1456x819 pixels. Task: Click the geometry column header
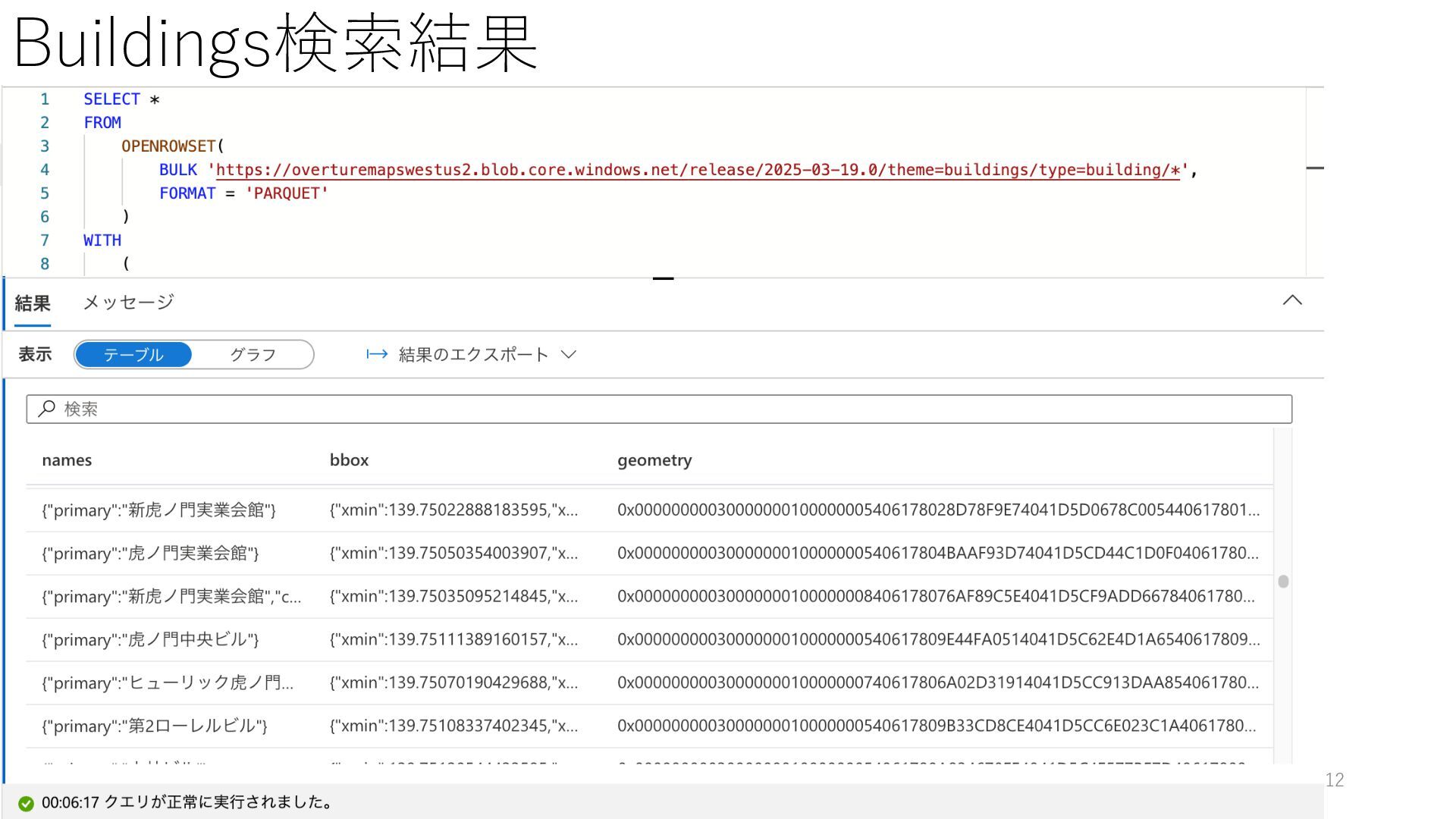pyautogui.click(x=654, y=460)
